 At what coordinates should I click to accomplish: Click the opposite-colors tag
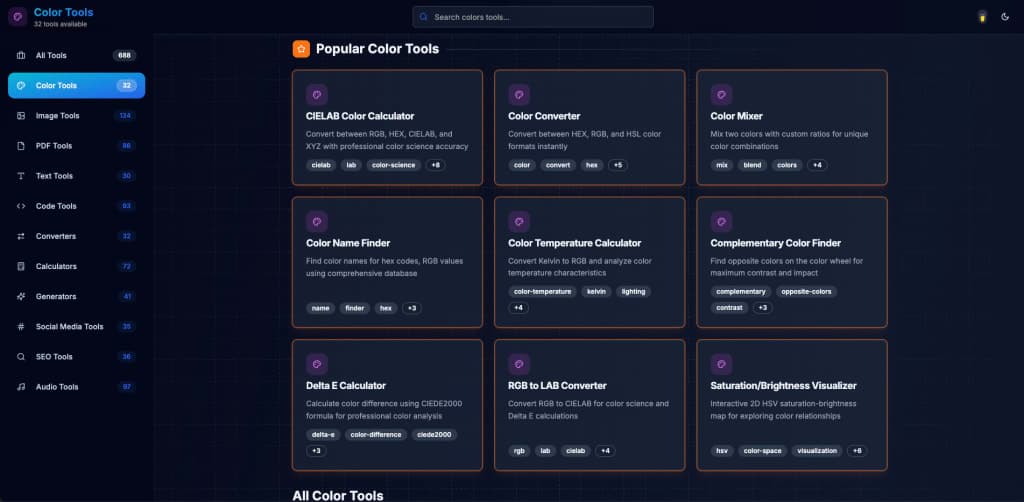[x=807, y=292]
